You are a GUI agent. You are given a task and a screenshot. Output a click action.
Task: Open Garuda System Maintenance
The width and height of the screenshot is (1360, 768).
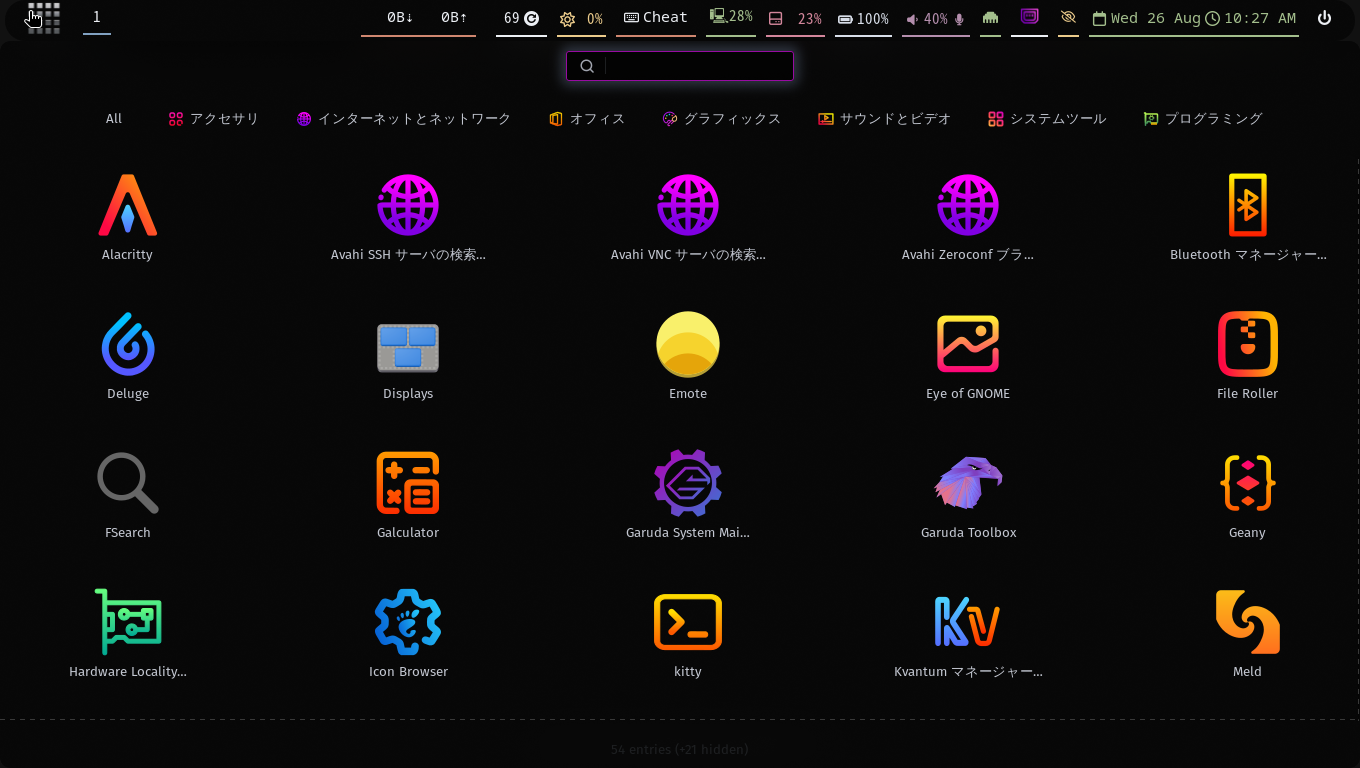tap(688, 496)
